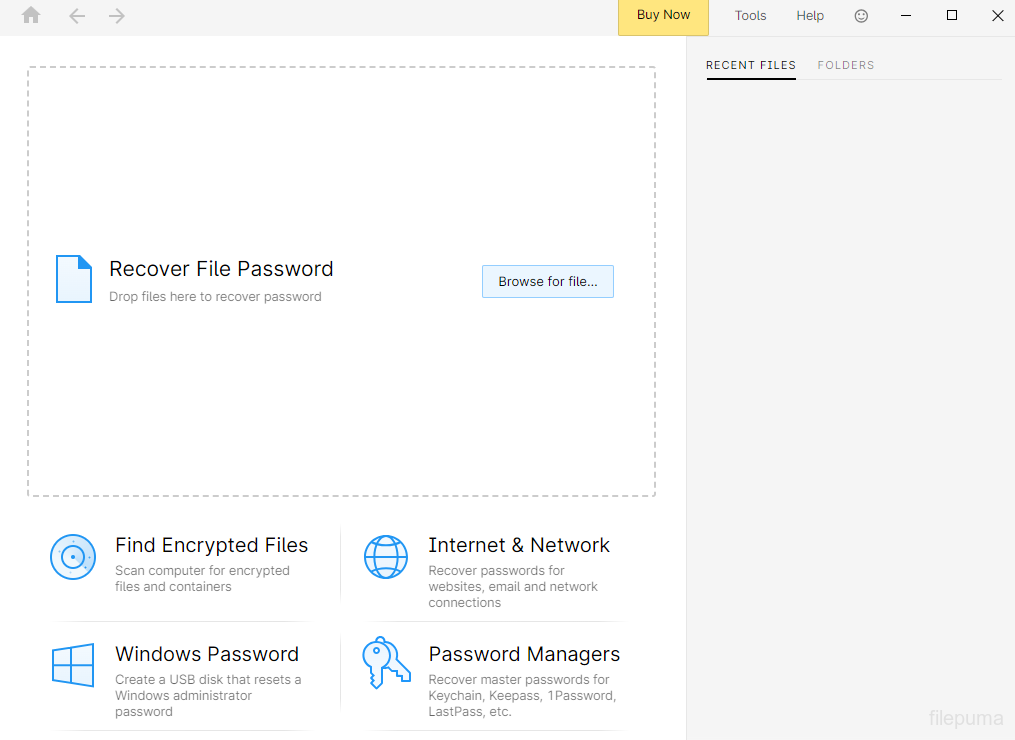Screen dimensions: 1015x740
Task: Select the Recent Files tab
Action: 751,65
